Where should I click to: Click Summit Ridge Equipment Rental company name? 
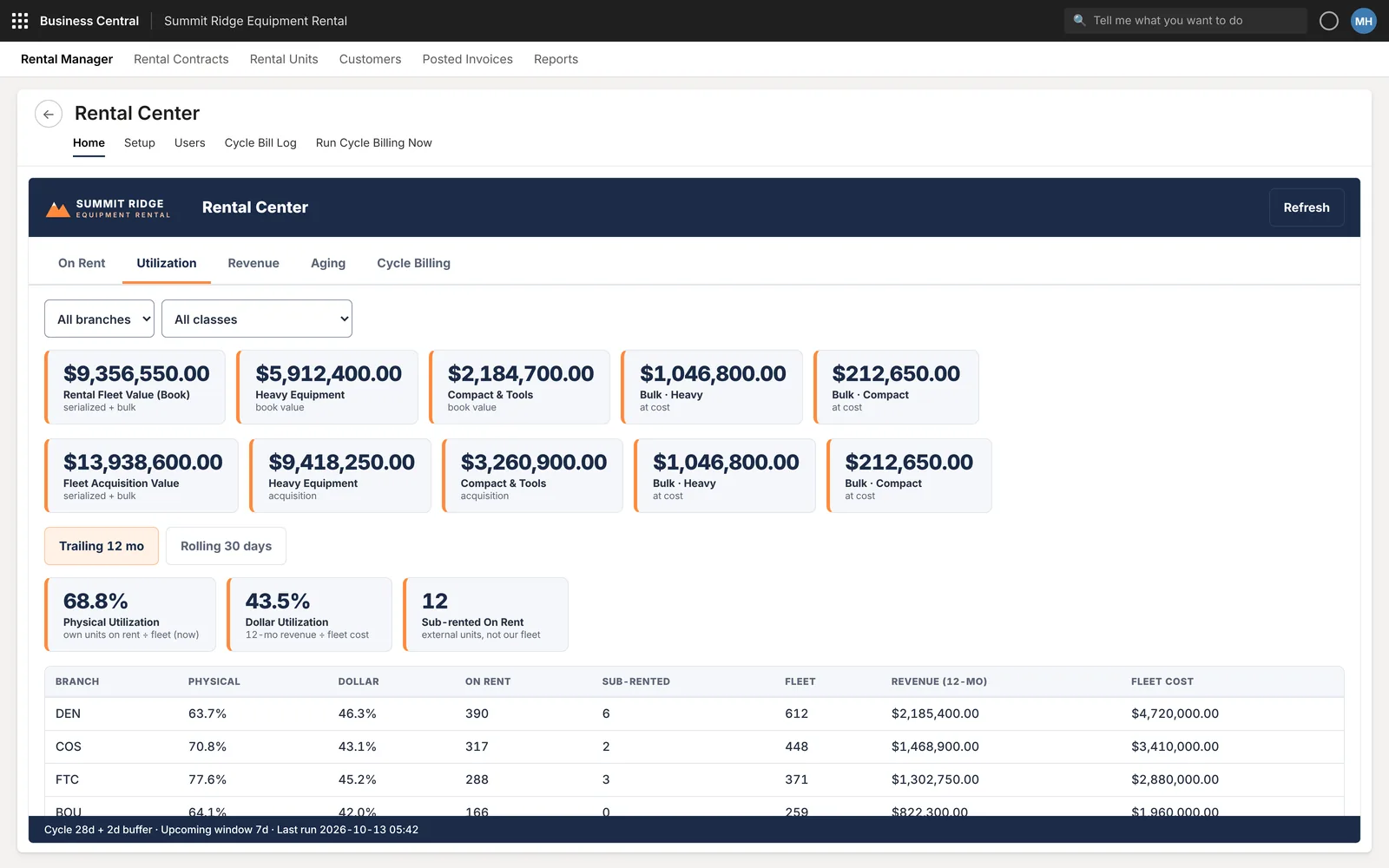tap(255, 21)
